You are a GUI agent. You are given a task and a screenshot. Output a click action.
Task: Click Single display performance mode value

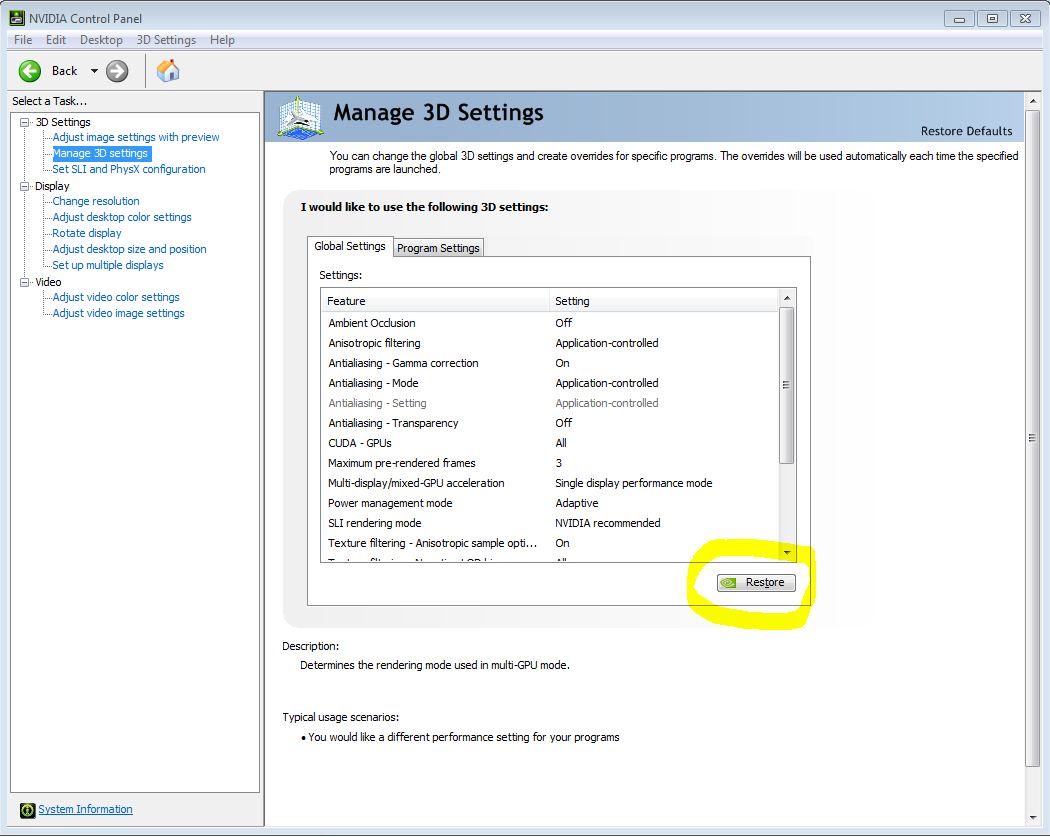click(x=633, y=483)
